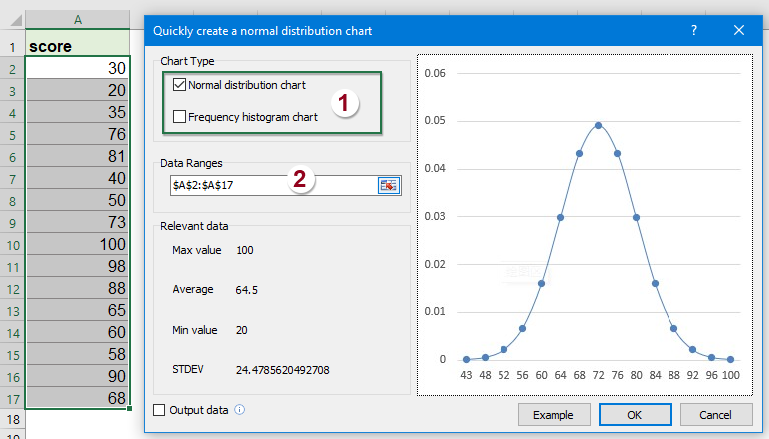Click the Cancel button

pos(715,414)
